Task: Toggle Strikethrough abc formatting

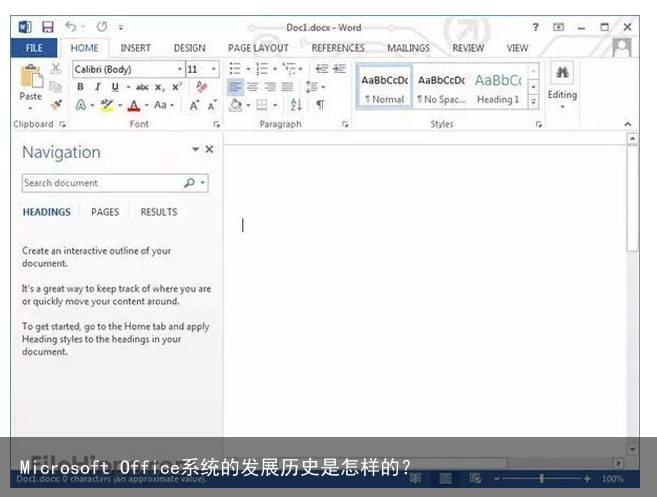Action: click(142, 87)
